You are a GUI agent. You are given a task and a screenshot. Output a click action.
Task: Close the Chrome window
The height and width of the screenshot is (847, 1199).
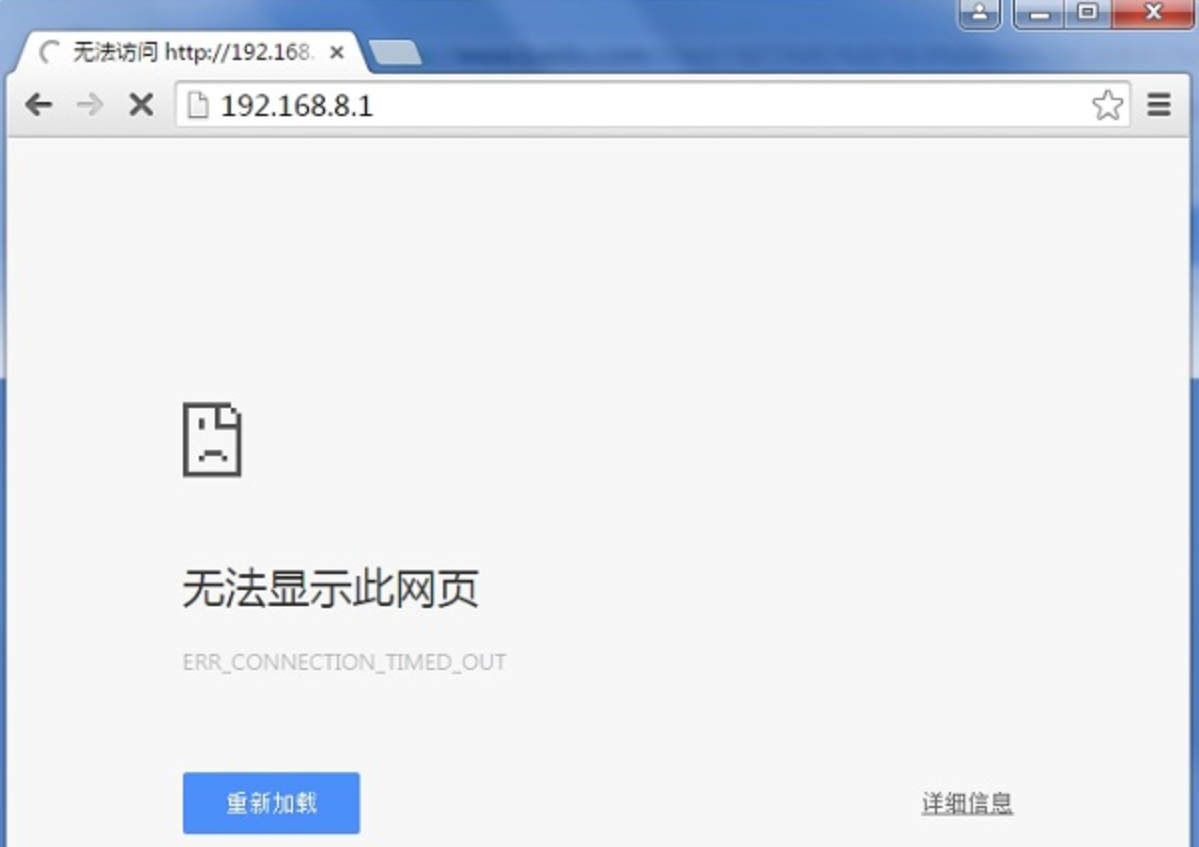(x=1153, y=13)
